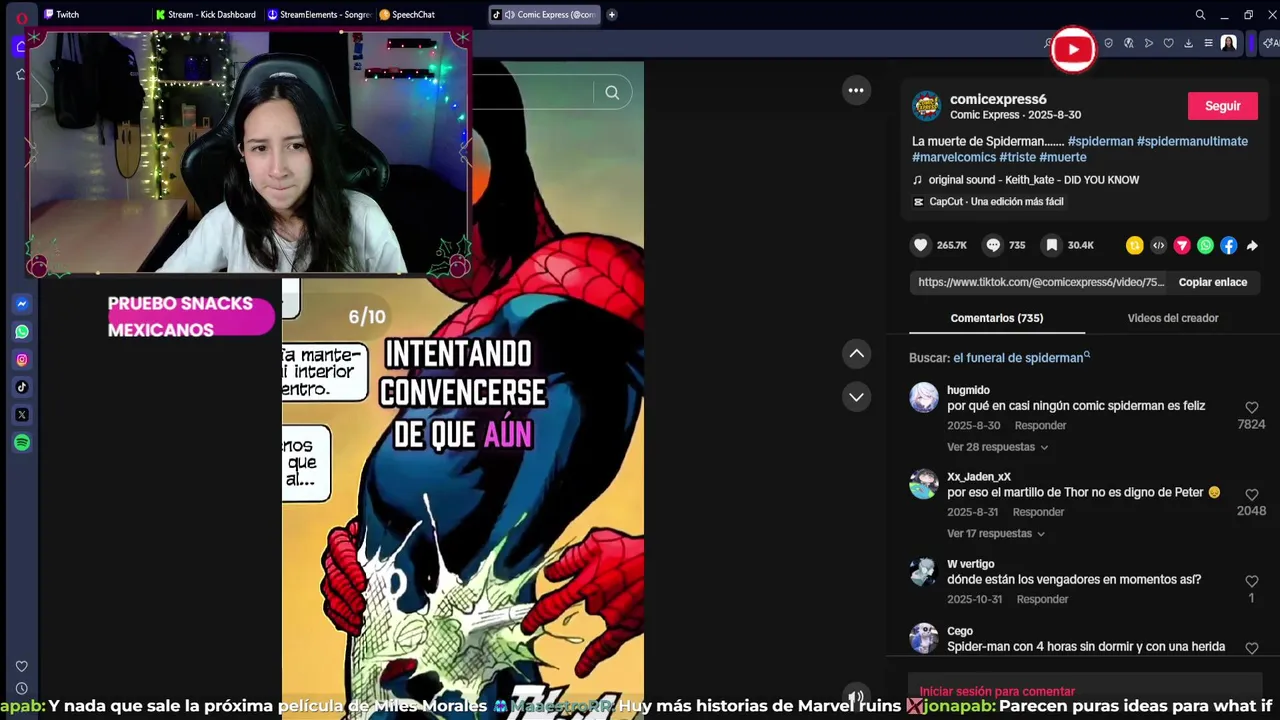Like hugmido's comment heart
1280x720 pixels.
pos(1251,408)
